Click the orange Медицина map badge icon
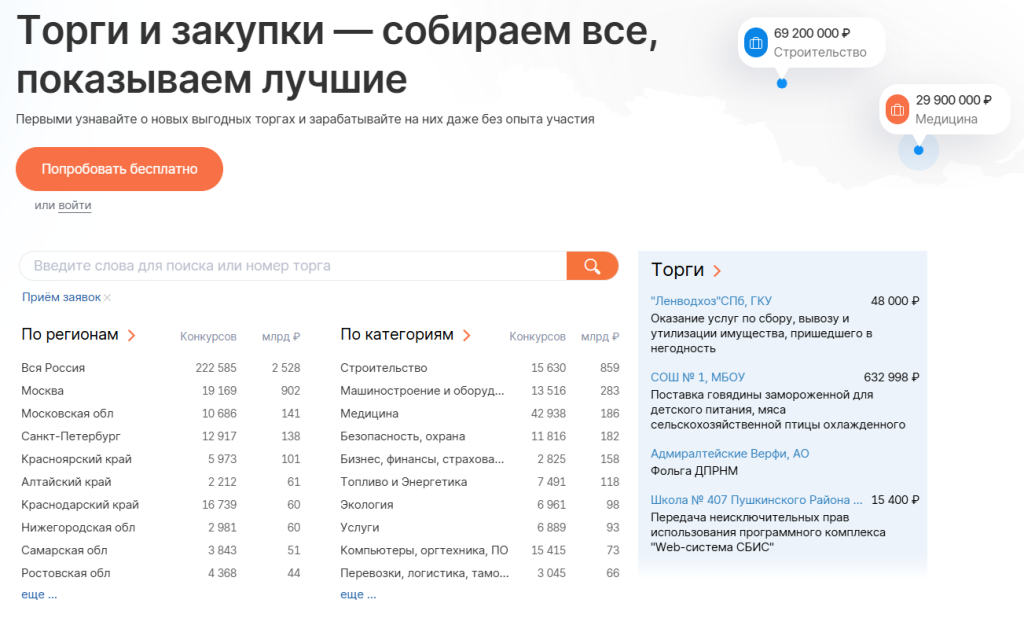Screen dimensions: 1024x618 (x=897, y=109)
